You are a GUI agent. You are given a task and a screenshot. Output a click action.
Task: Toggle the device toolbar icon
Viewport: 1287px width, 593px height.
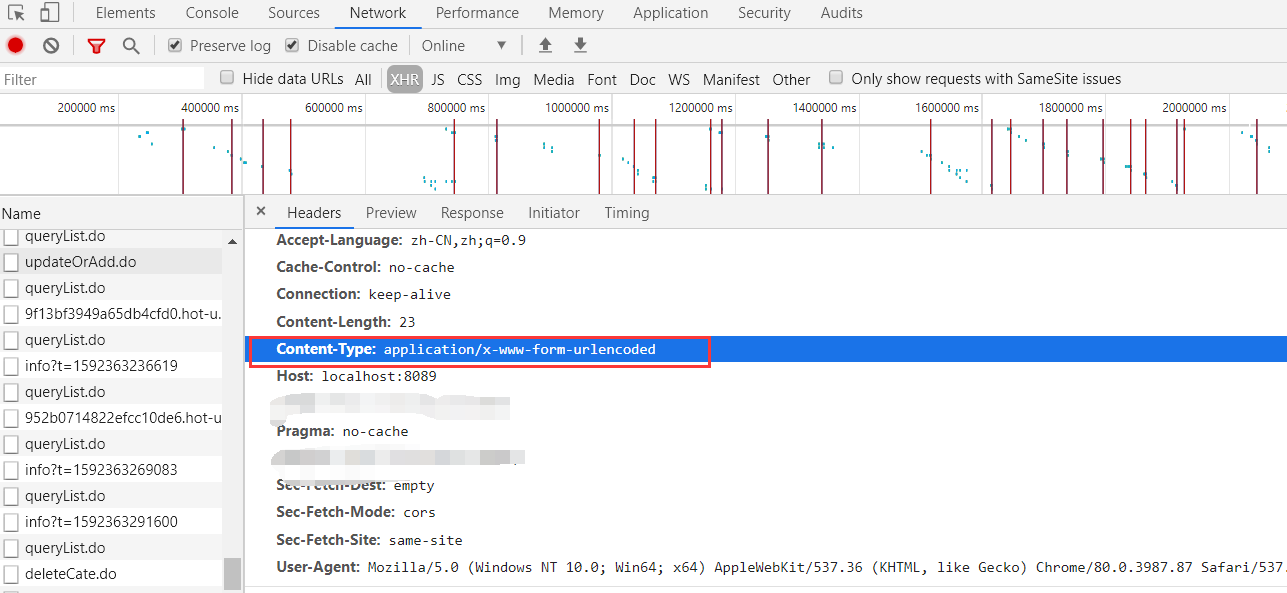(x=49, y=13)
